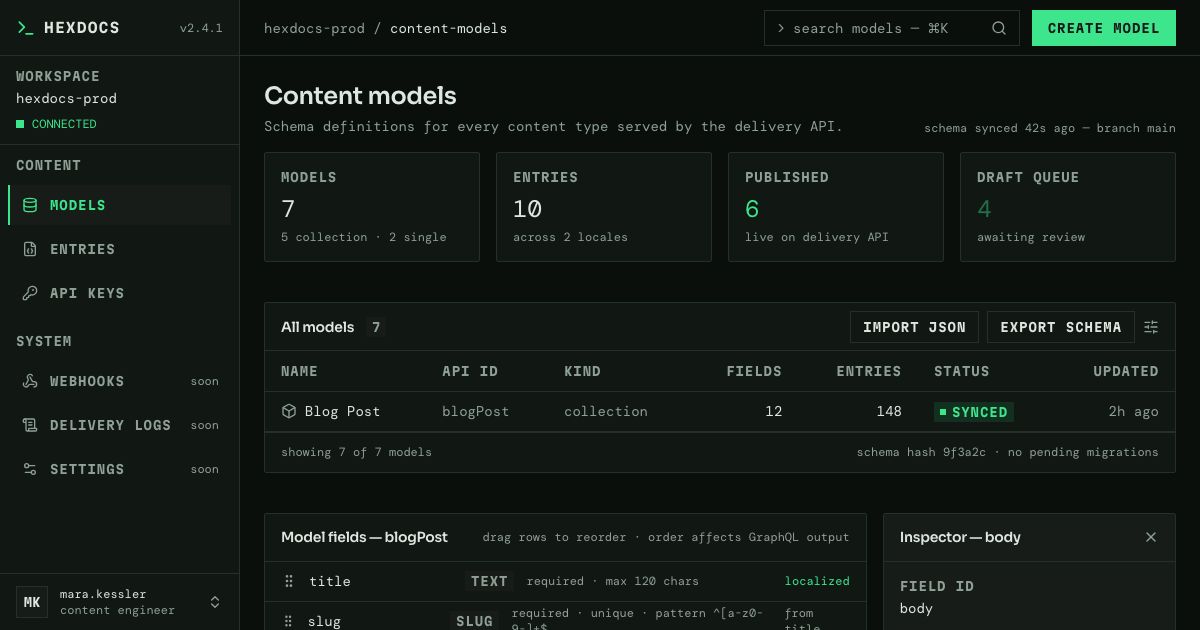Viewport: 1200px width, 630px height.
Task: Click the Published stat card
Action: pyautogui.click(x=836, y=207)
